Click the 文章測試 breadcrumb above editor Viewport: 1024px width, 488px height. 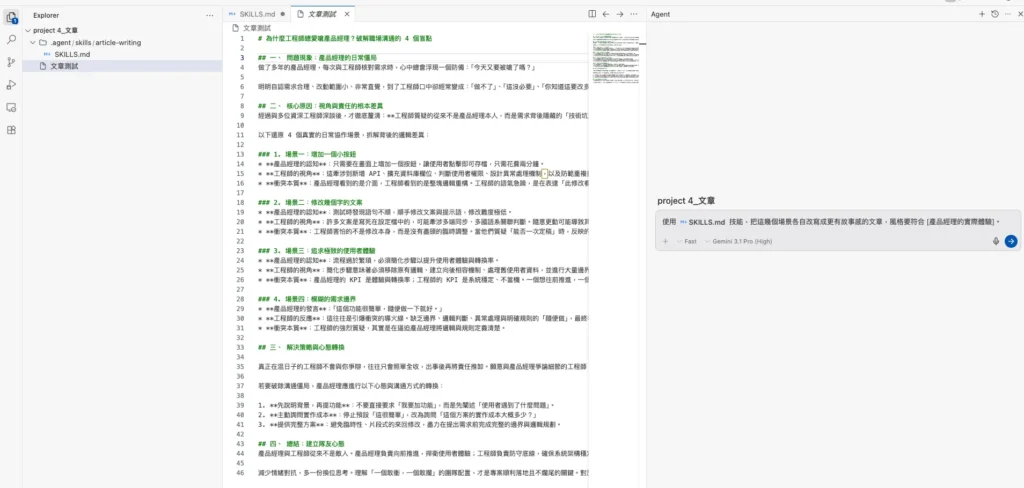pos(251,28)
